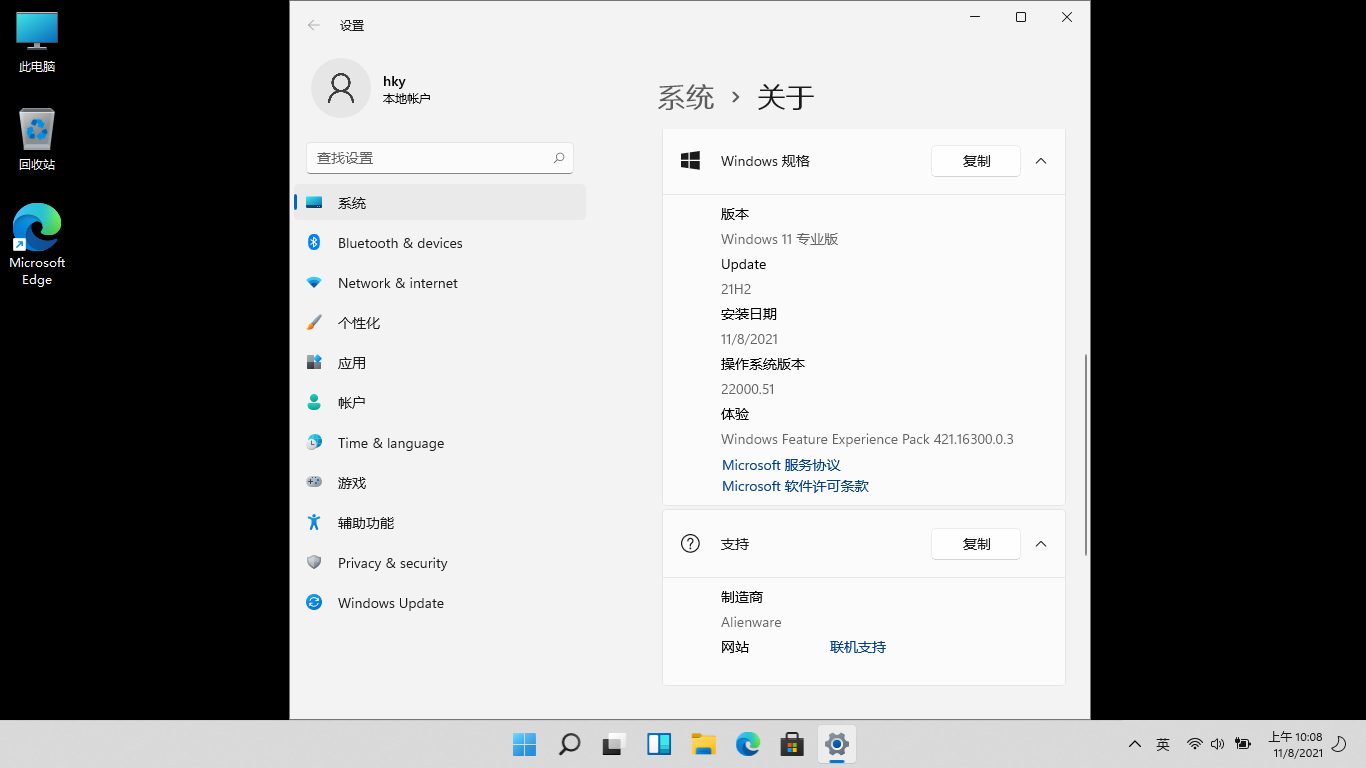Click the settings page vertical scrollbar

pyautogui.click(x=1085, y=455)
